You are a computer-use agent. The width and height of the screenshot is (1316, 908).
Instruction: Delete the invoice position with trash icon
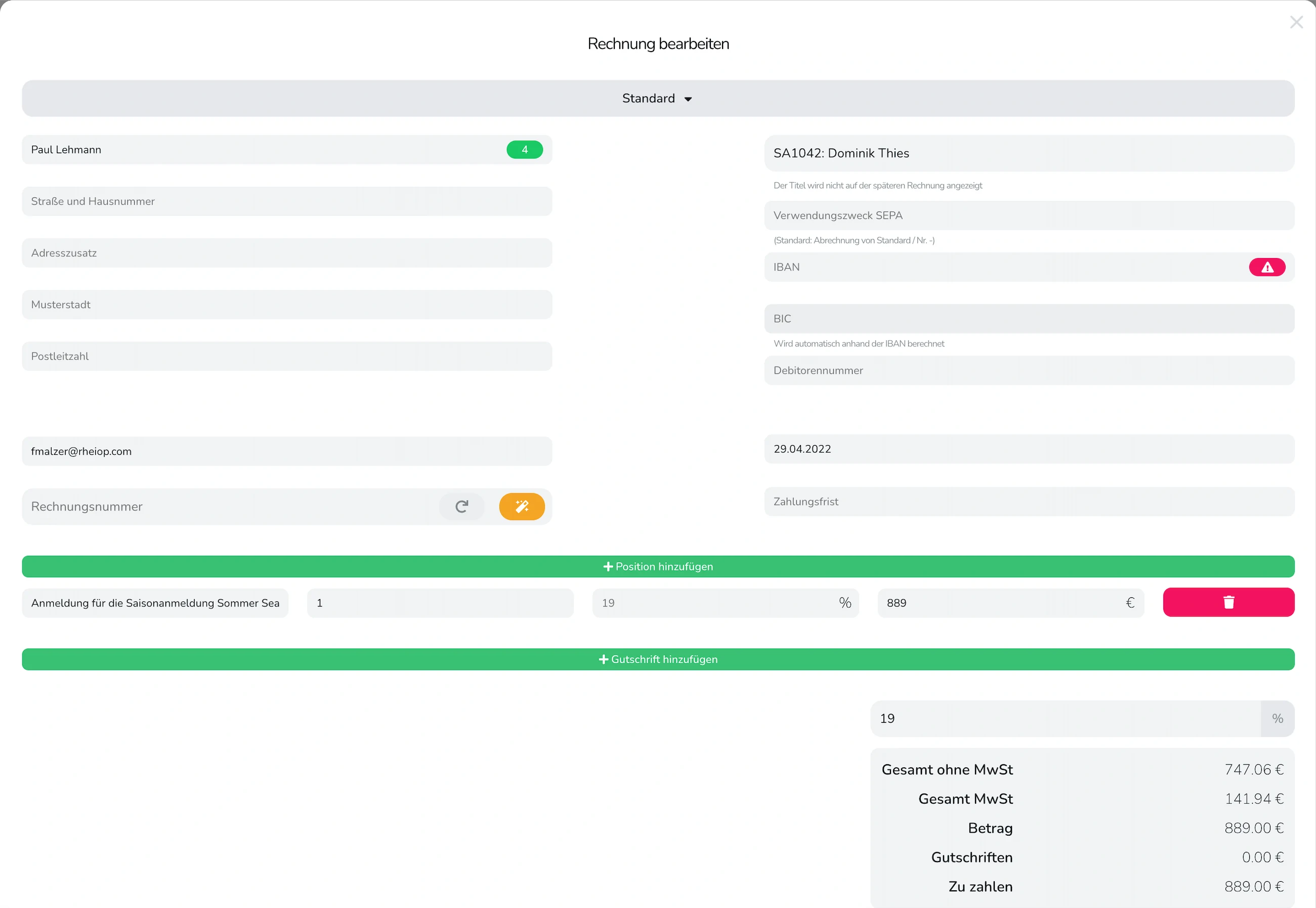click(1228, 602)
